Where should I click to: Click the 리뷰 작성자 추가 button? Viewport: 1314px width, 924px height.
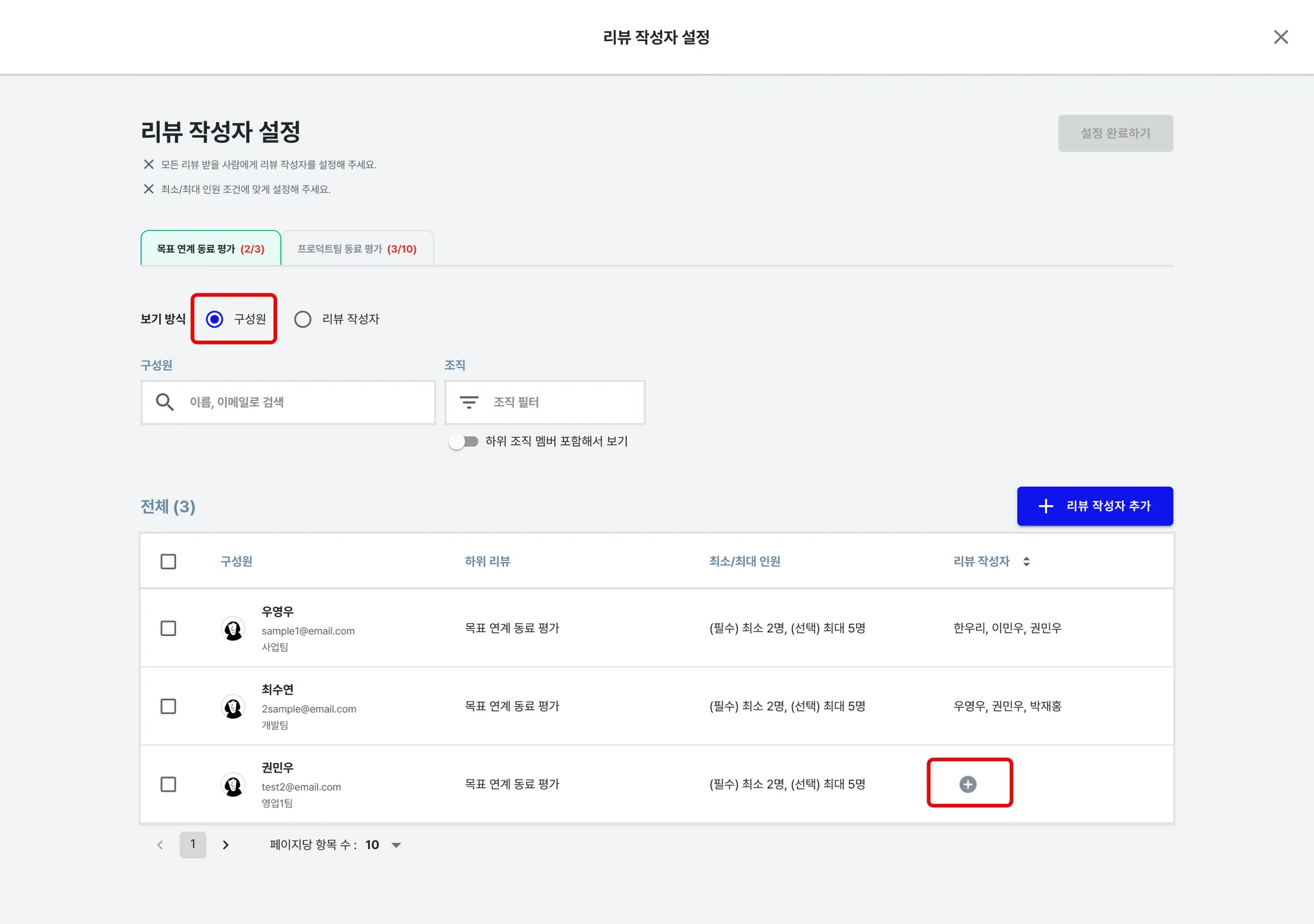click(x=1095, y=506)
